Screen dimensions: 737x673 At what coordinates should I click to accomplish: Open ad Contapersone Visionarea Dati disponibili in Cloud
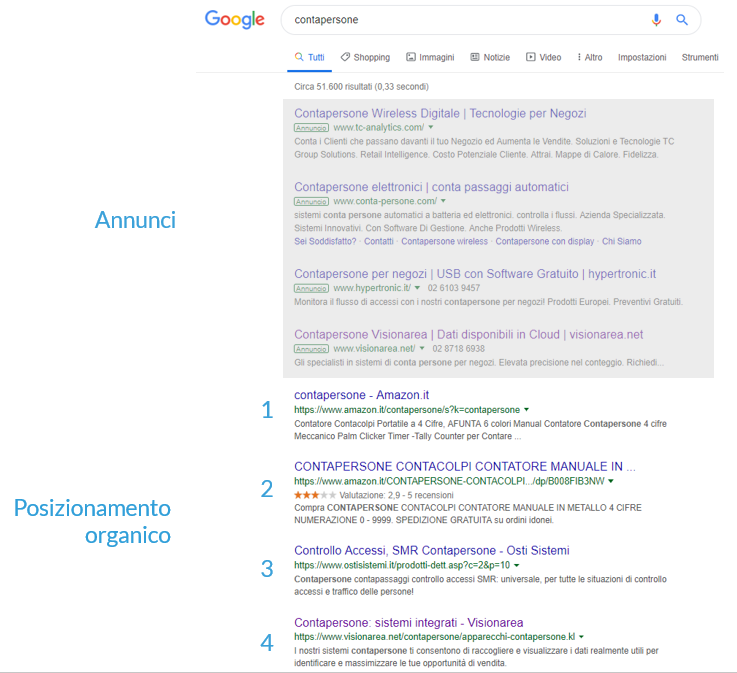(x=468, y=335)
